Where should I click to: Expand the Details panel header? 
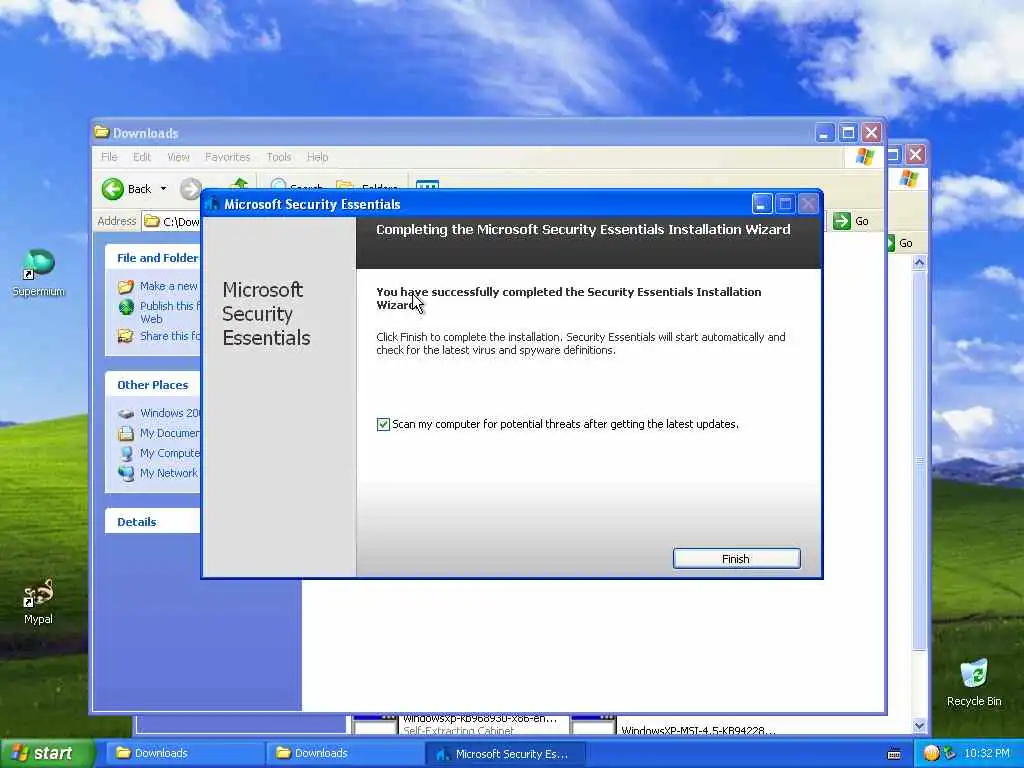pyautogui.click(x=153, y=521)
